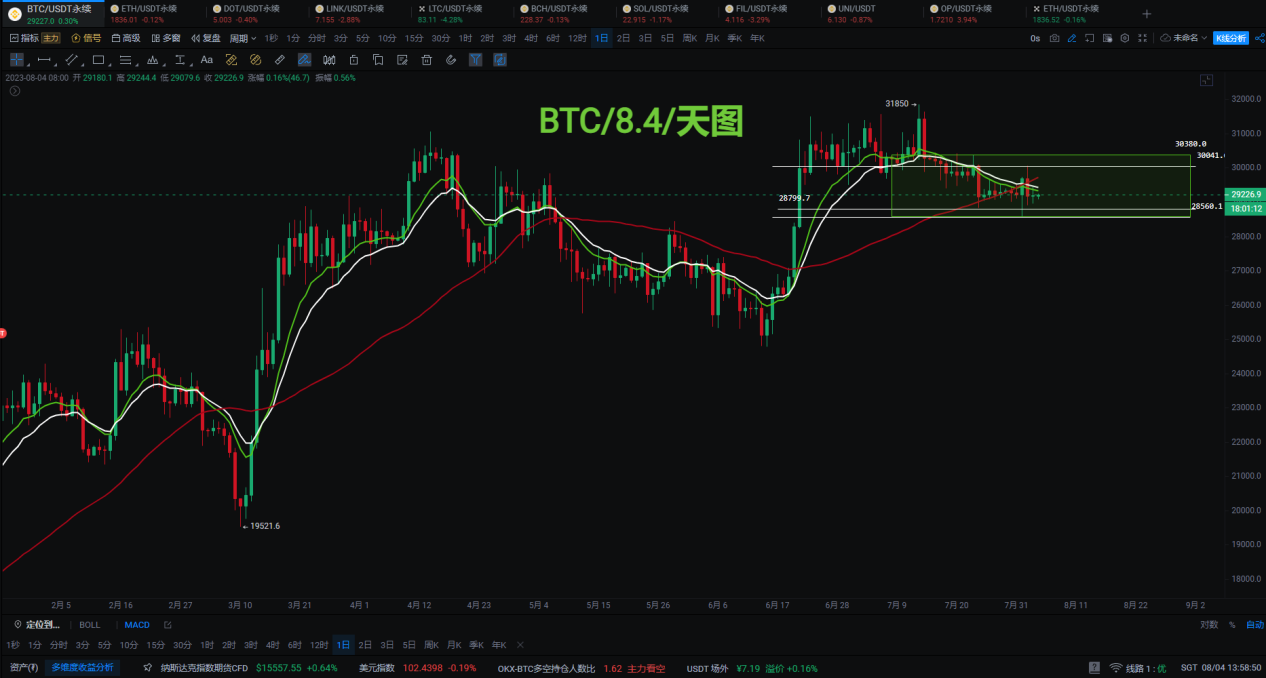Image resolution: width=1266 pixels, height=678 pixels.
Task: Open the 信号 signals button
Action: (86, 38)
